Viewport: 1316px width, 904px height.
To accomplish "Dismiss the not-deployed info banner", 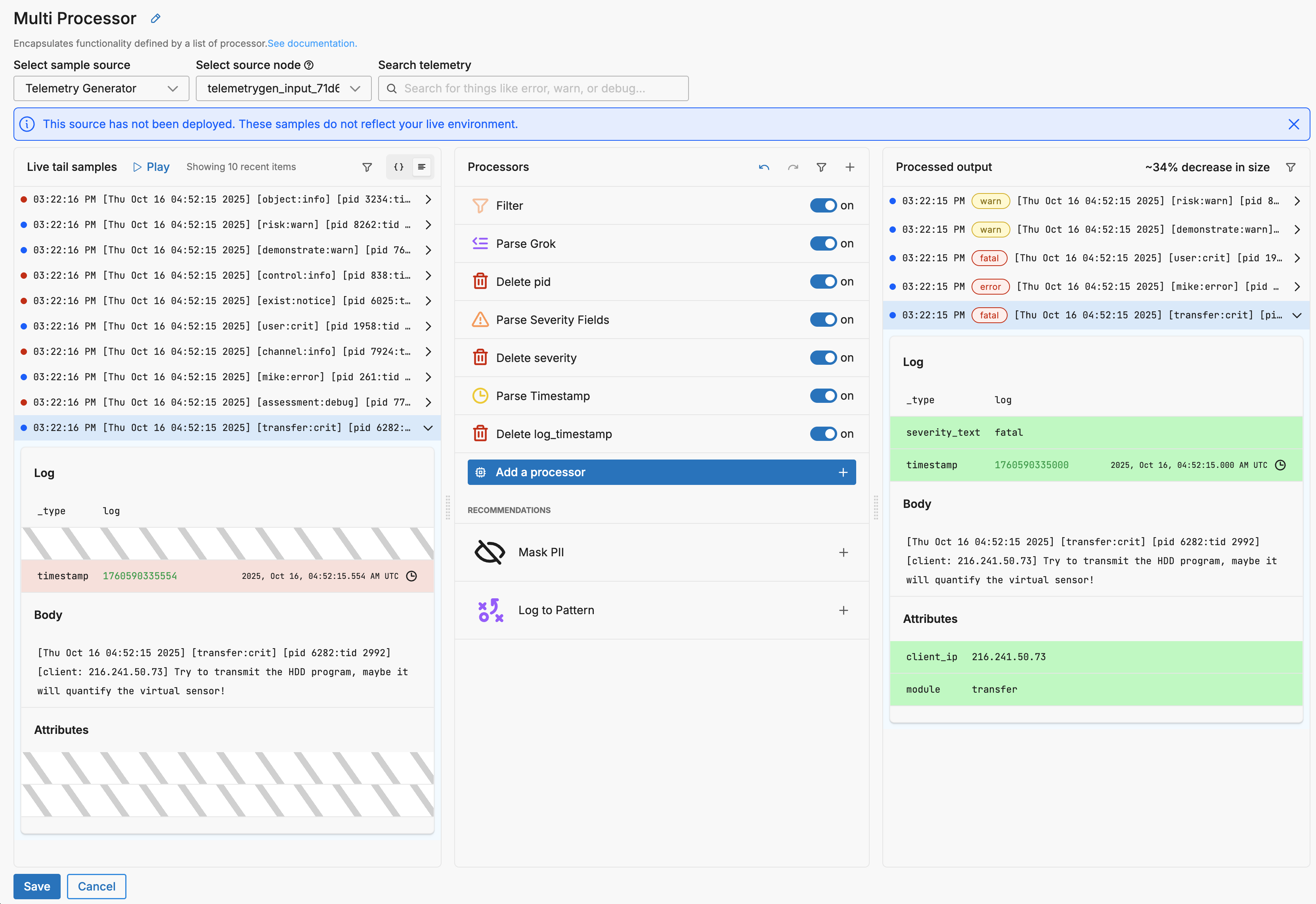I will [1293, 124].
